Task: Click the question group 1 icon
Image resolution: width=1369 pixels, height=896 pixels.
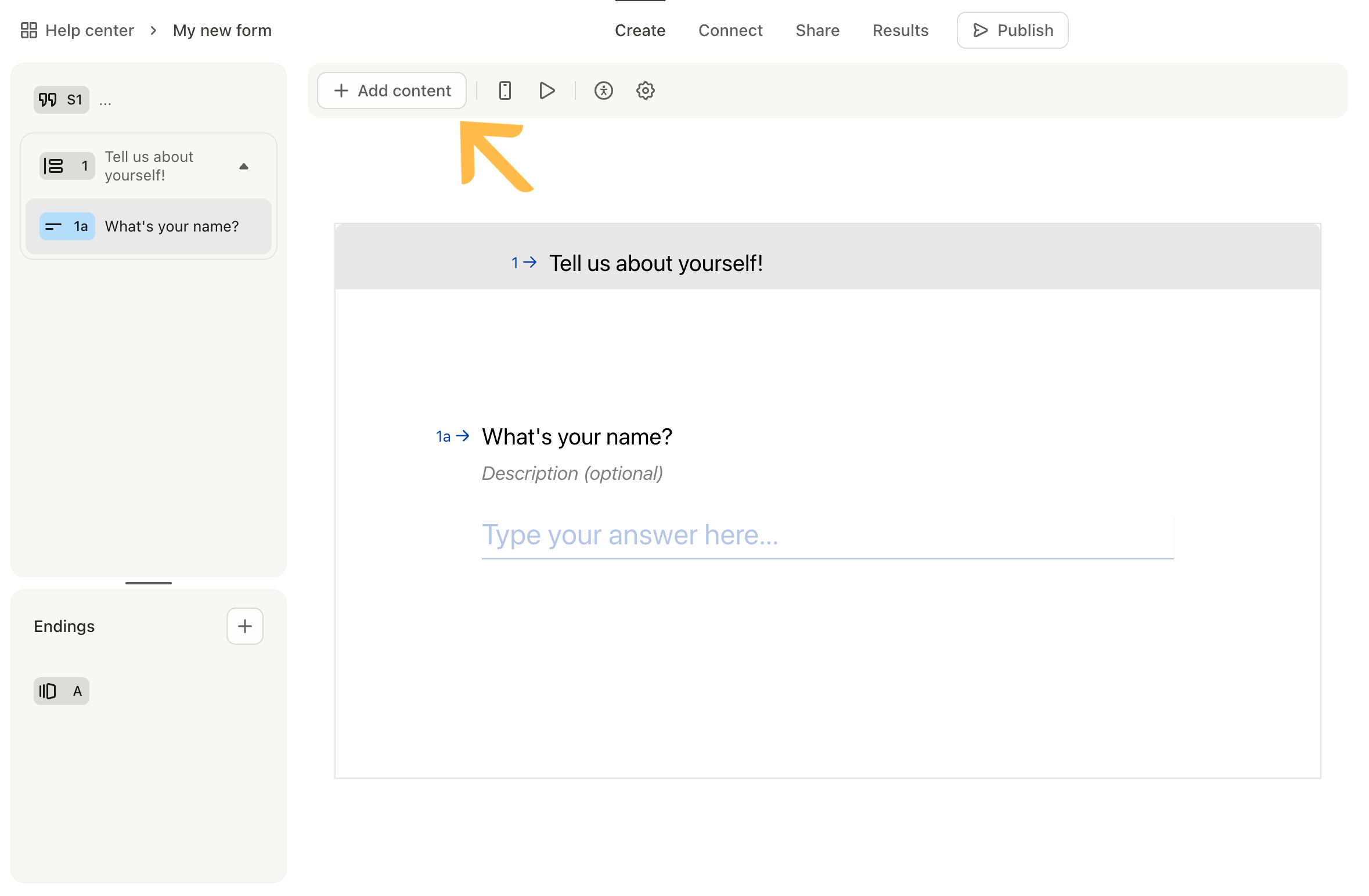Action: click(54, 166)
